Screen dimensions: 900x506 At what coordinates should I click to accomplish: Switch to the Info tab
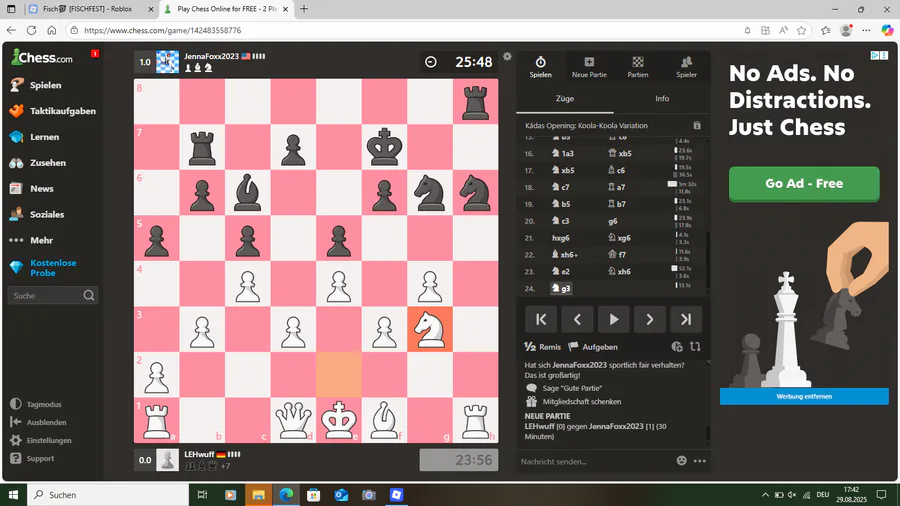[662, 99]
